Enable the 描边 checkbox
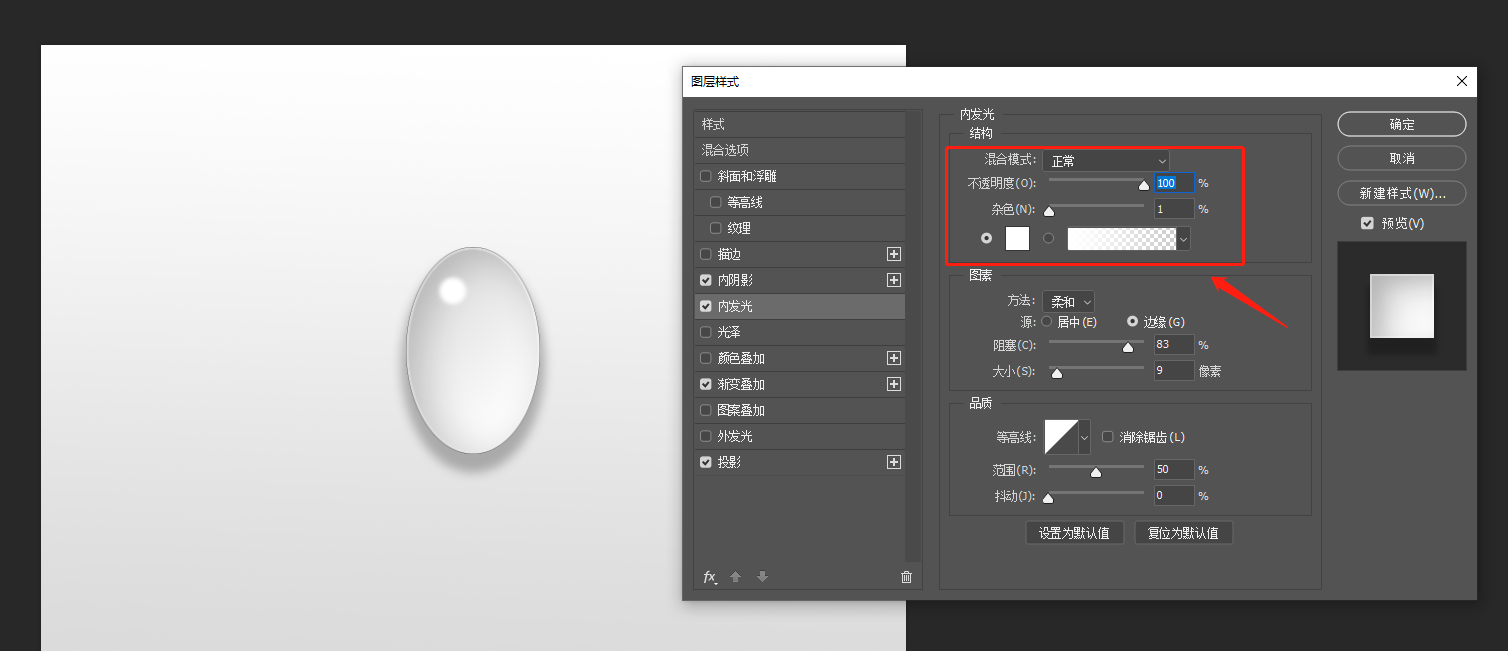The height and width of the screenshot is (651, 1508). [706, 254]
